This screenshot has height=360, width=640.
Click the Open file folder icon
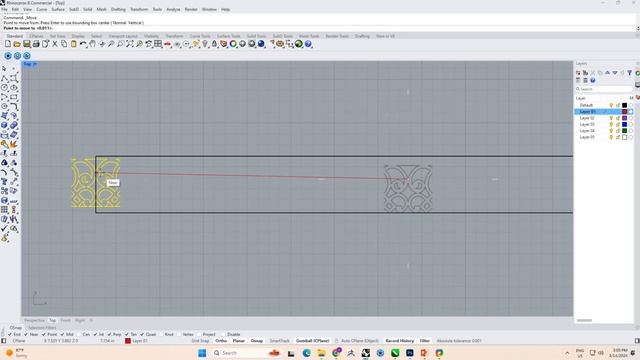[x=17, y=44]
